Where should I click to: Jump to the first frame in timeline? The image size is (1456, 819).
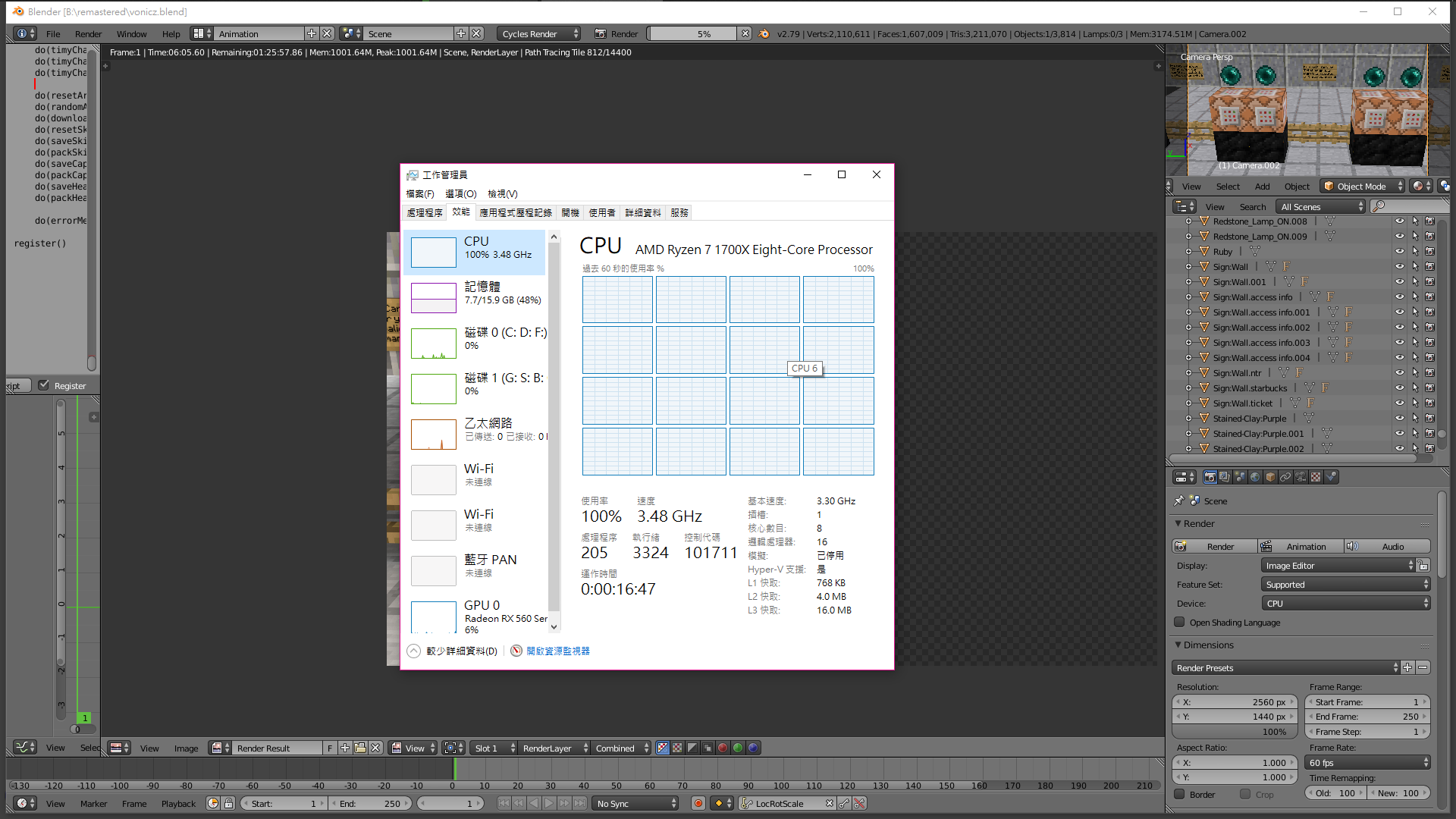504,804
